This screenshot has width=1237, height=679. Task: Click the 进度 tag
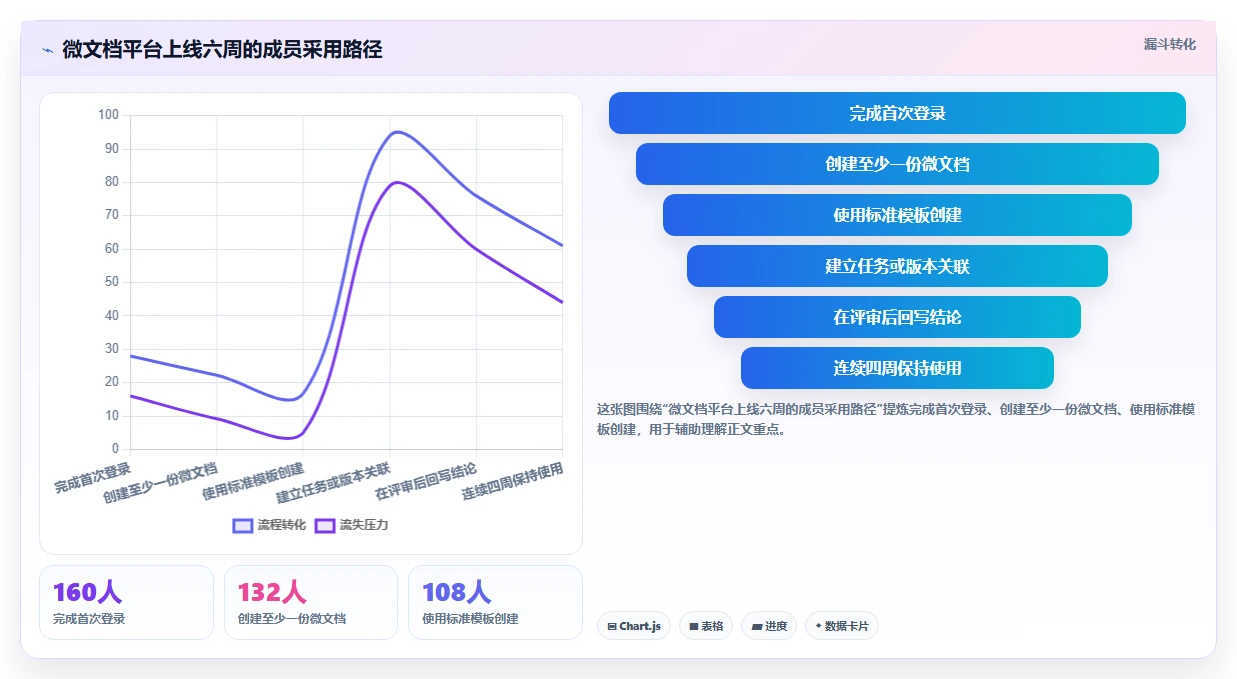click(769, 626)
